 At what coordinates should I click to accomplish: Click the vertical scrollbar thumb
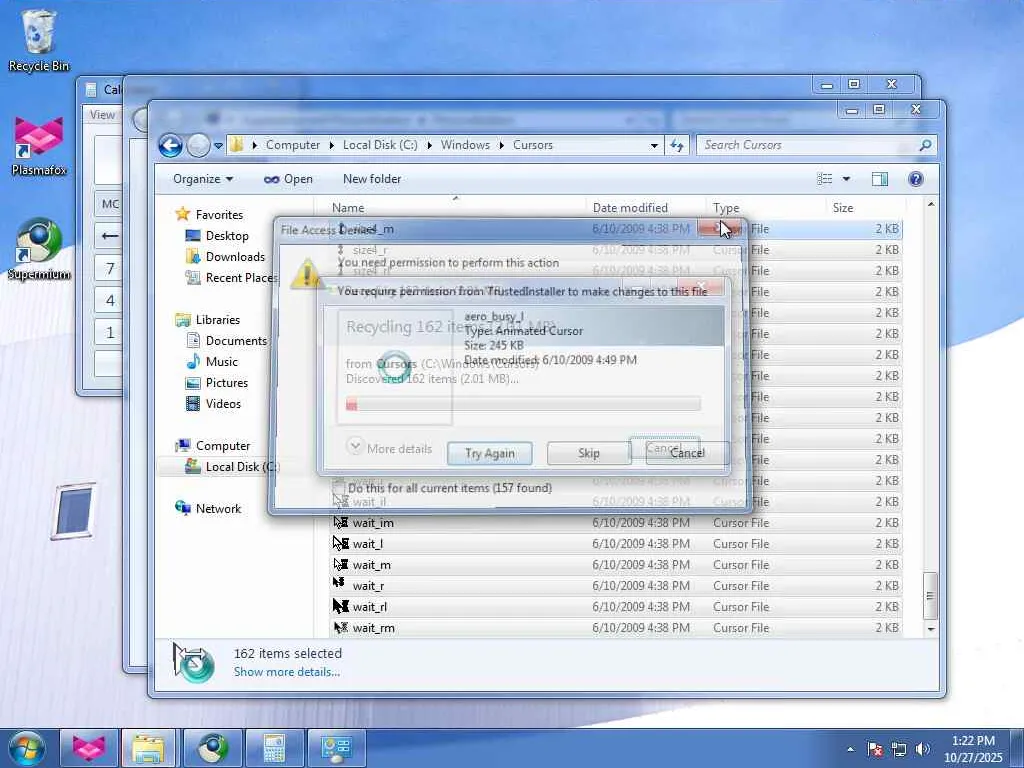pyautogui.click(x=930, y=596)
